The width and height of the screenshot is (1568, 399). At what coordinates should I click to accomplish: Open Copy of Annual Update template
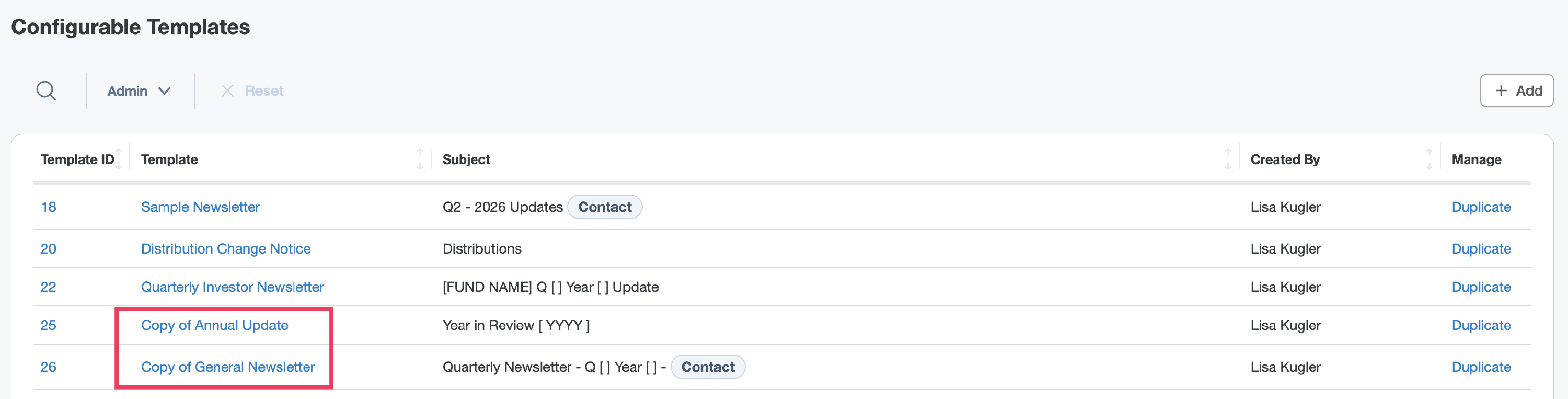tap(215, 325)
